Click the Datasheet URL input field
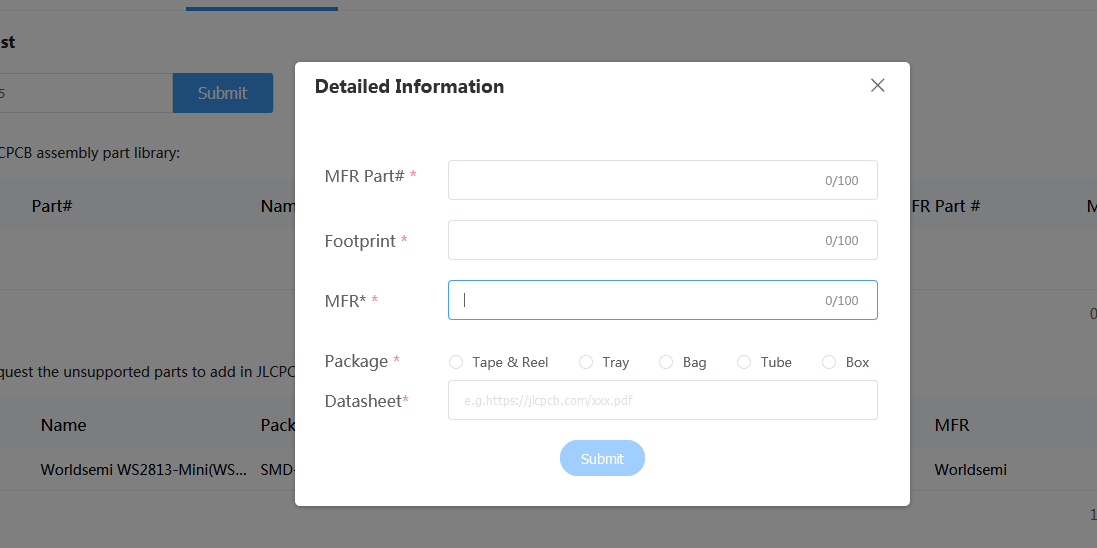This screenshot has width=1097, height=548. (663, 400)
